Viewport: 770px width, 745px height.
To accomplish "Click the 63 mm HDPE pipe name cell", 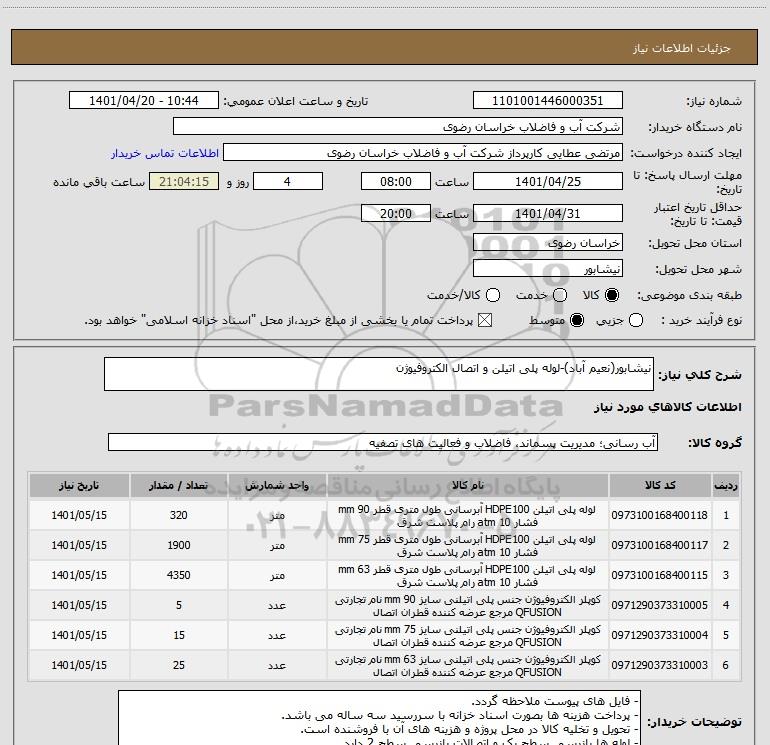I will coord(468,575).
